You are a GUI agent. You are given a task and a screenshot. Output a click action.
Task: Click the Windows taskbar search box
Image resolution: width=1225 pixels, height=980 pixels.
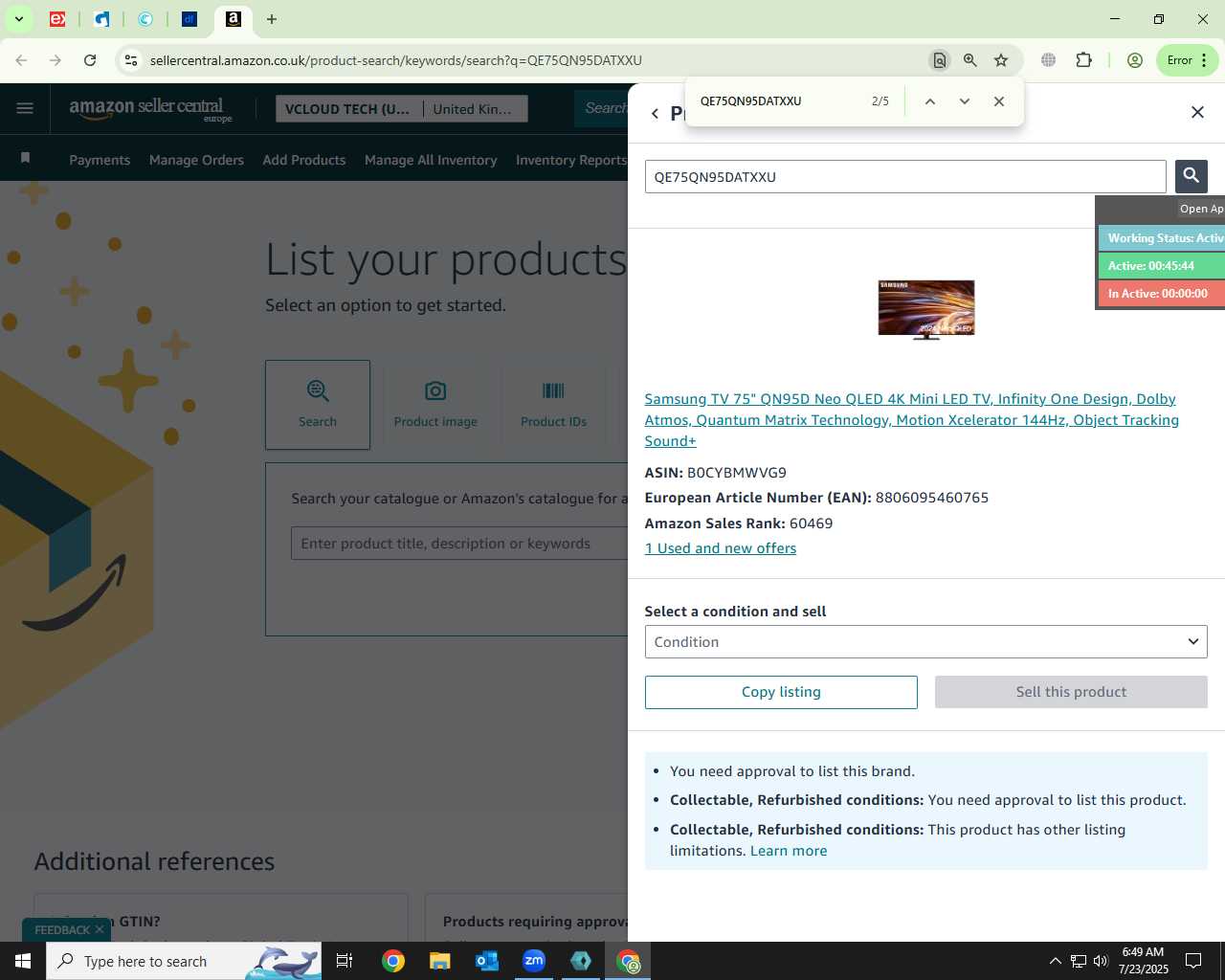coord(184,961)
